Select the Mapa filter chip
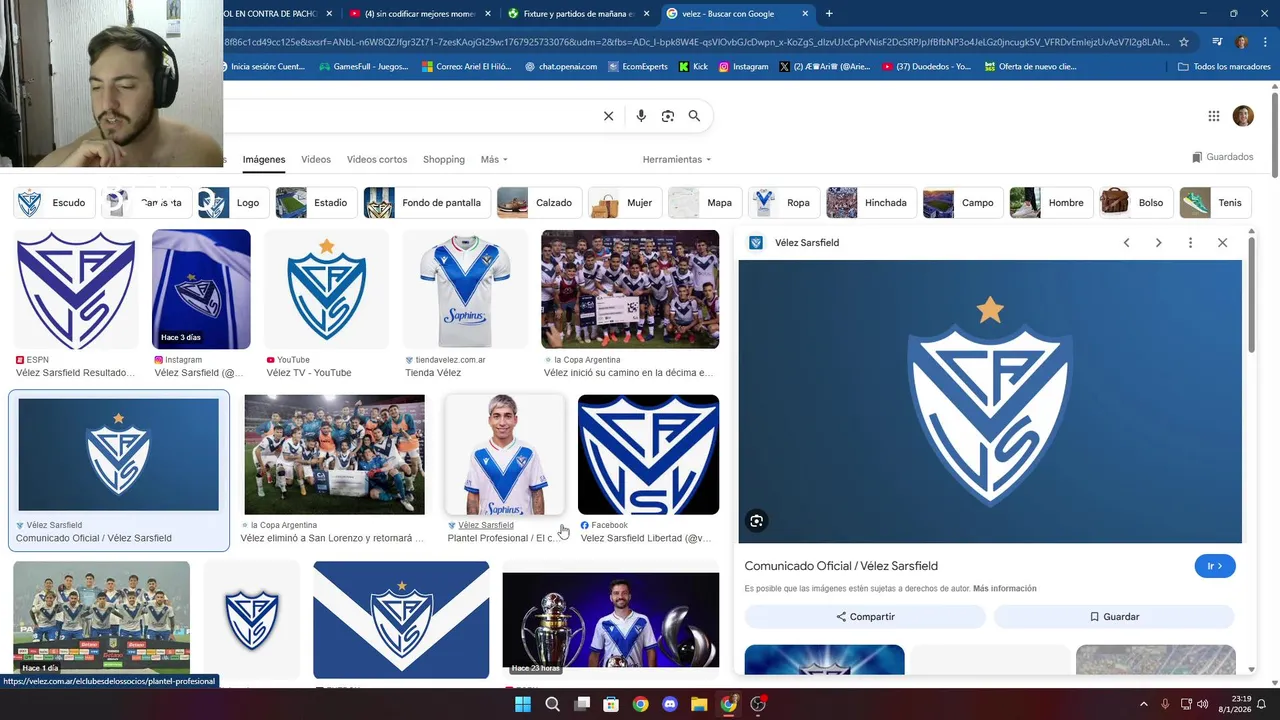The width and height of the screenshot is (1280, 720). coord(704,203)
